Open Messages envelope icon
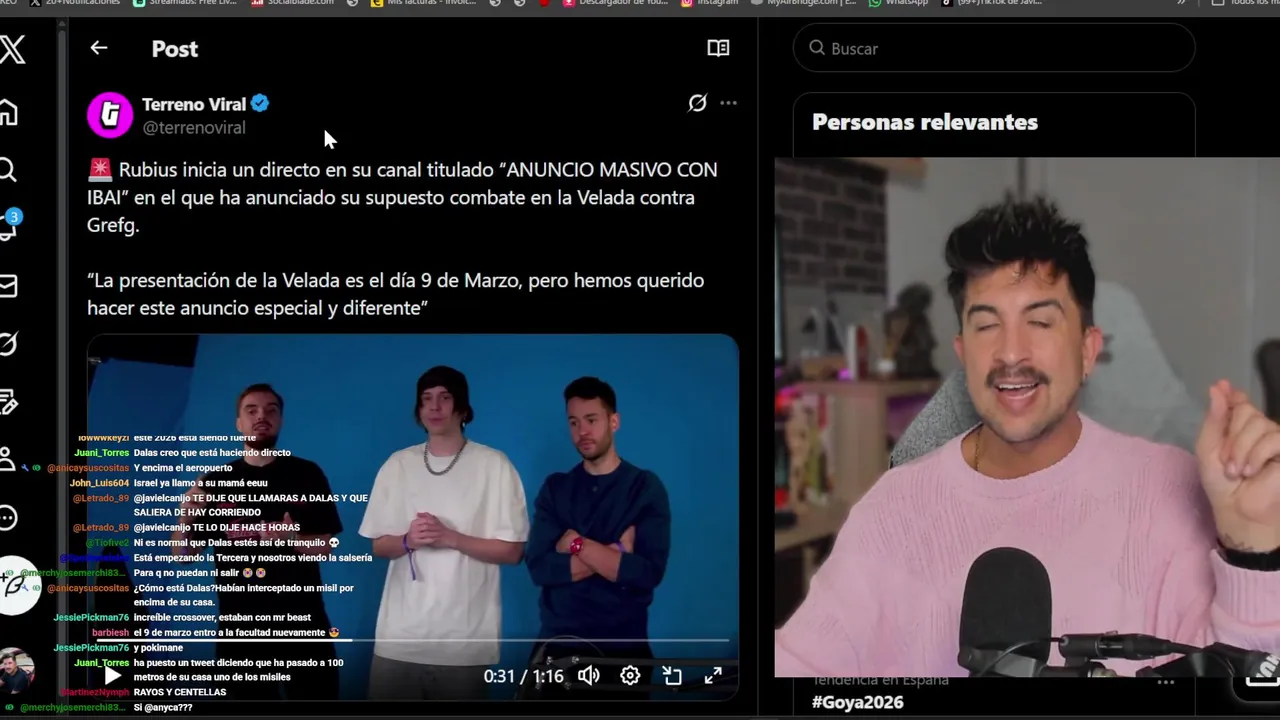Screen dimensions: 1280x720 point(8,286)
